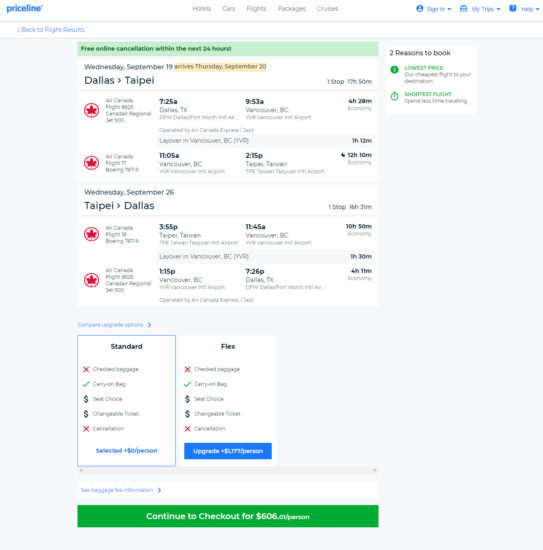Click Air Canada logo for Flight 8625
543x550 pixels.
click(x=92, y=110)
